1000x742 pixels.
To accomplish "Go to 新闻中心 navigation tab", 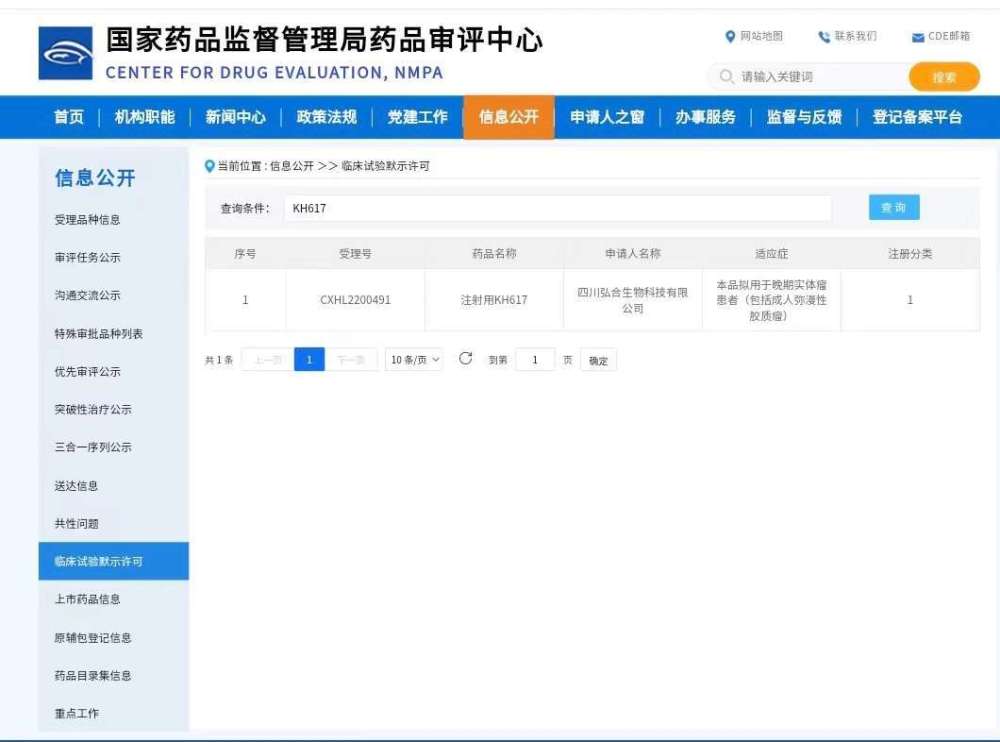I will click(x=235, y=117).
